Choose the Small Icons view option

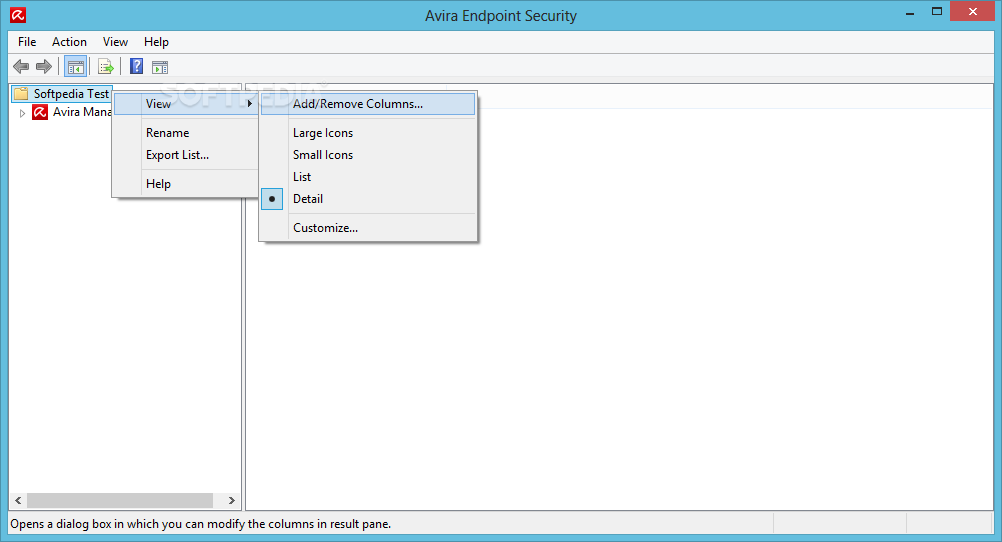point(322,155)
